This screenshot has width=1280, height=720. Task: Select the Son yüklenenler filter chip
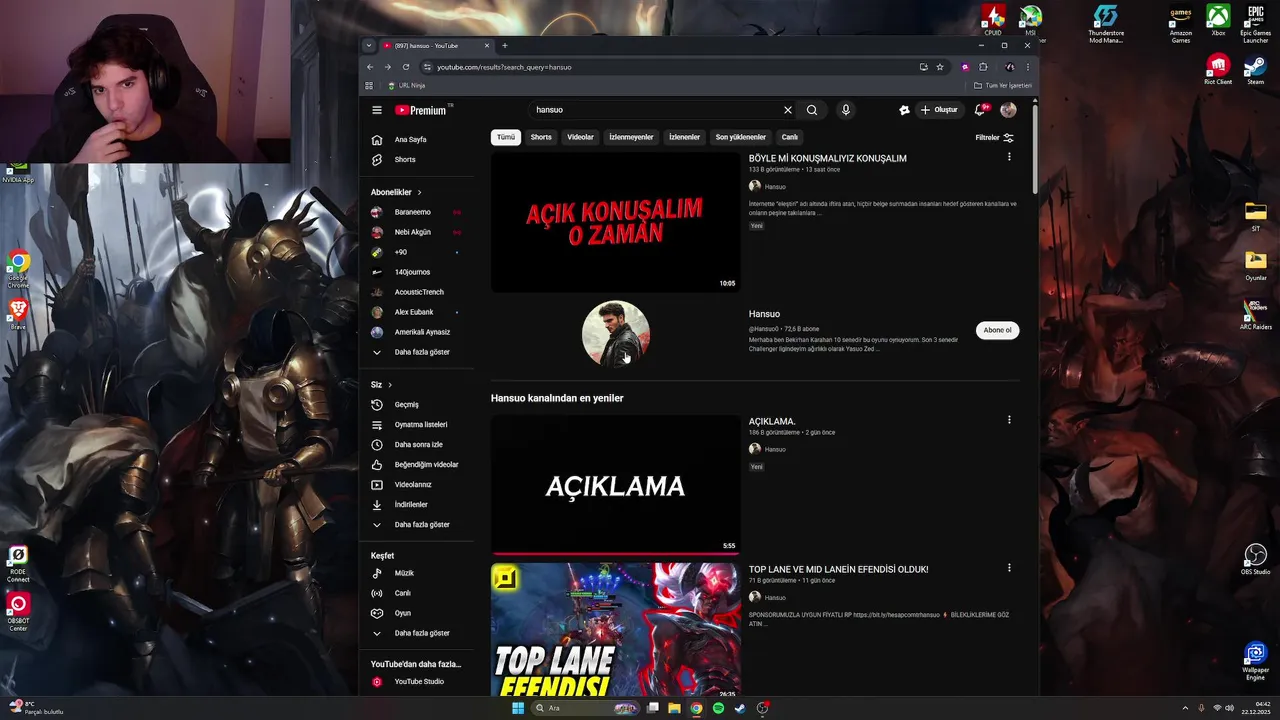click(x=741, y=137)
